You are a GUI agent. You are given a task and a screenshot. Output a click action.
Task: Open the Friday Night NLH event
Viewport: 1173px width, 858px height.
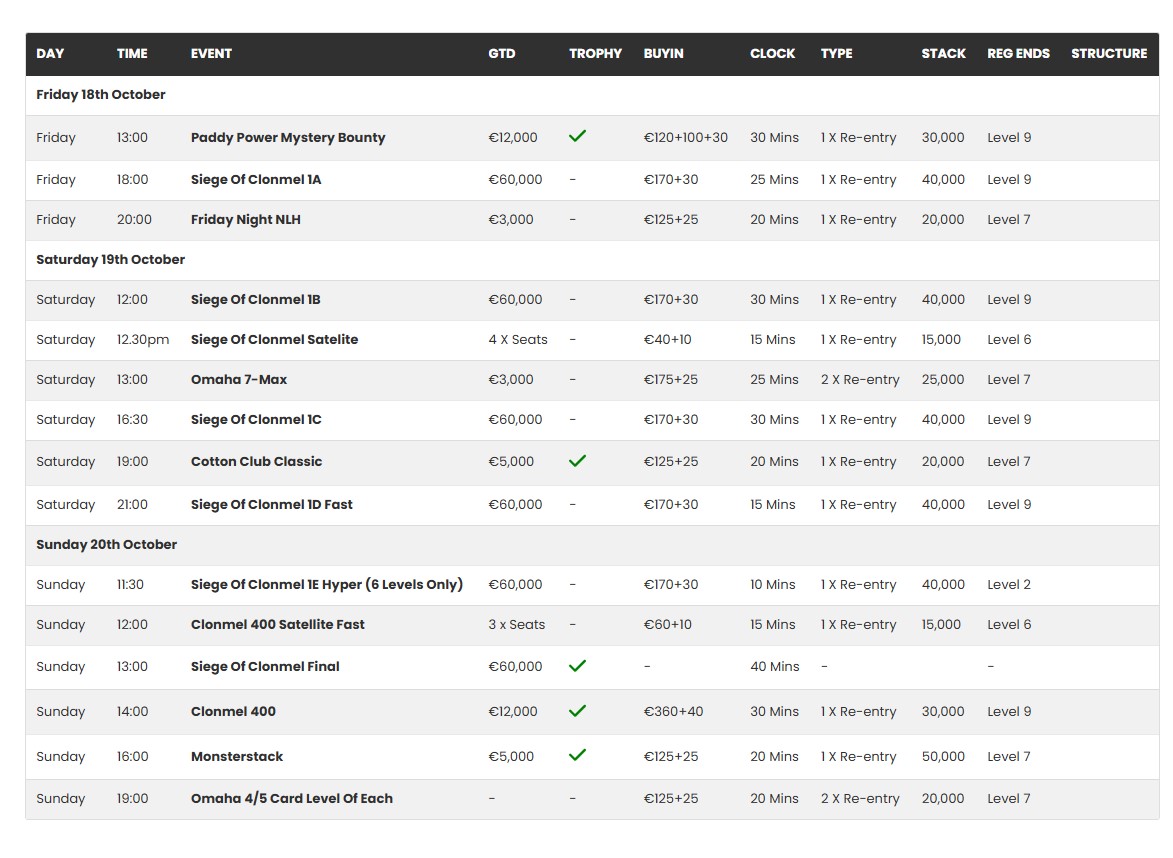coord(246,220)
